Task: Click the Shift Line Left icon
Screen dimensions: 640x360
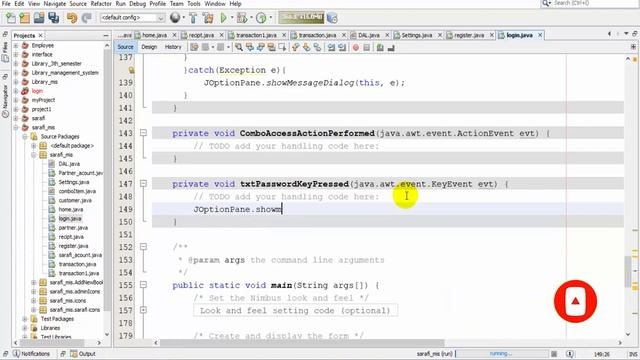Action: 331,47
